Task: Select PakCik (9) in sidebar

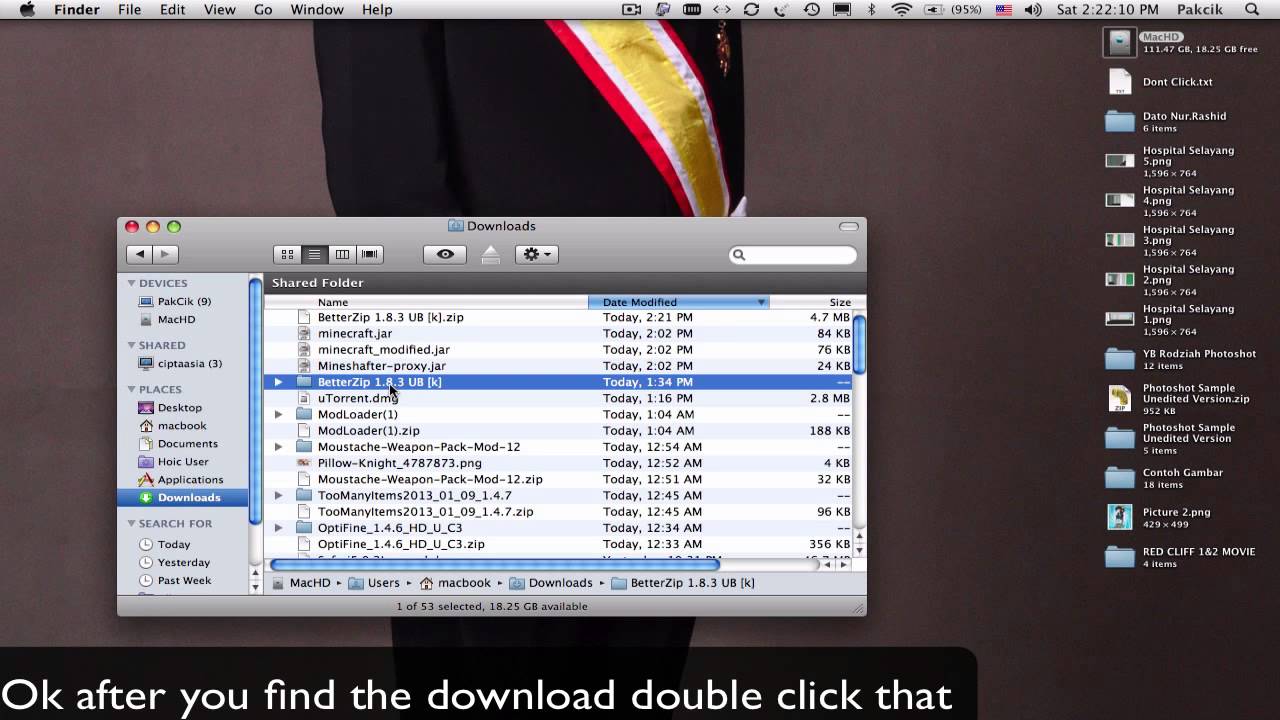Action: [x=183, y=301]
